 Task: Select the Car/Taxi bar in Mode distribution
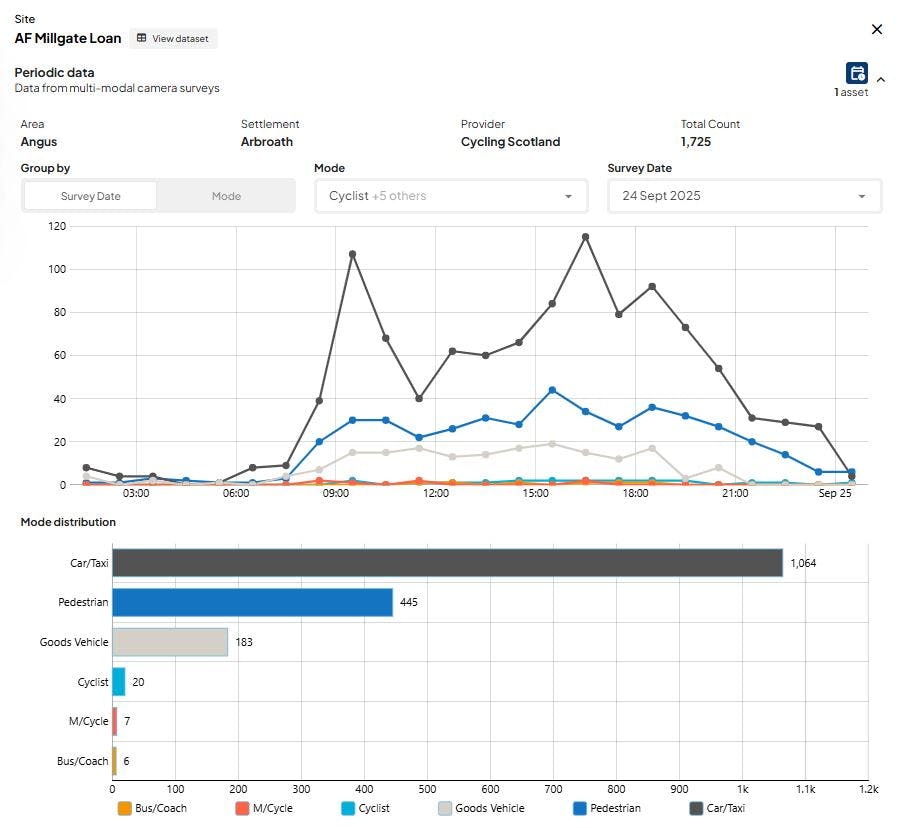[447, 563]
